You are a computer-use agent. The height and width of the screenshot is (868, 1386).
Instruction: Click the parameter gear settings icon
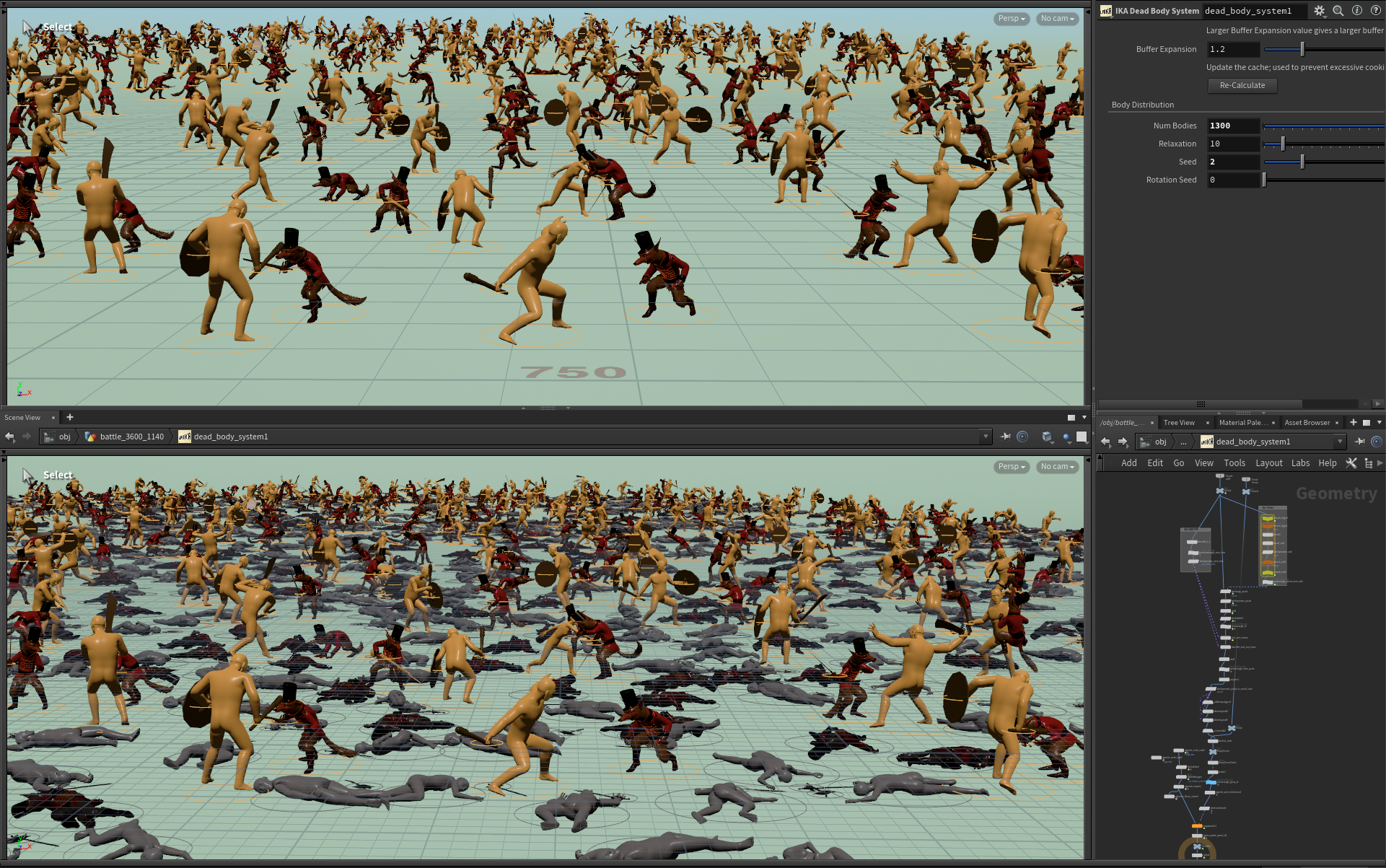1319,11
